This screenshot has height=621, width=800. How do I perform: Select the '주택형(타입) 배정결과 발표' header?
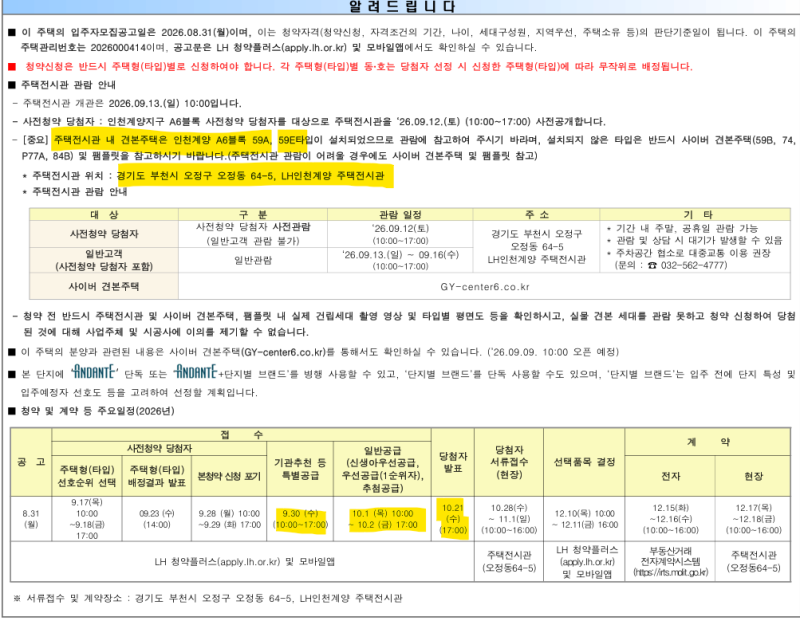coord(157,476)
